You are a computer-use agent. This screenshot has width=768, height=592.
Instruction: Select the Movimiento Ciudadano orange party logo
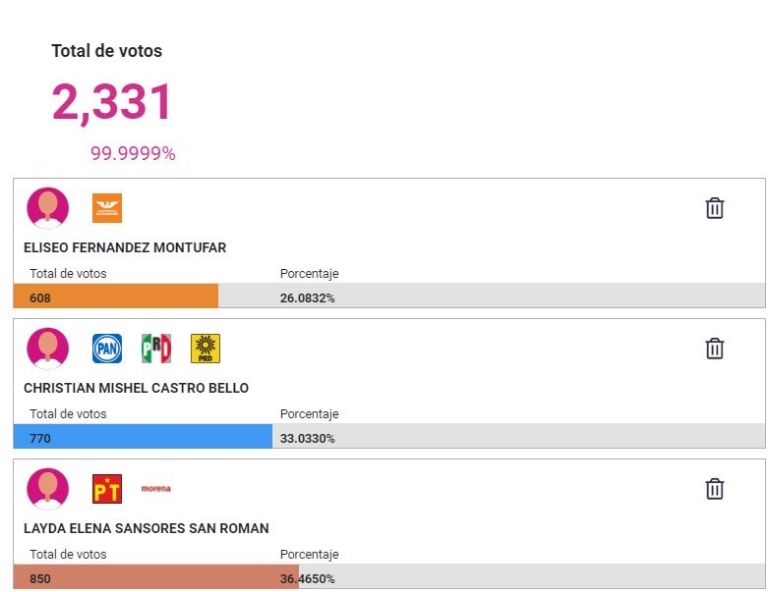[x=107, y=208]
